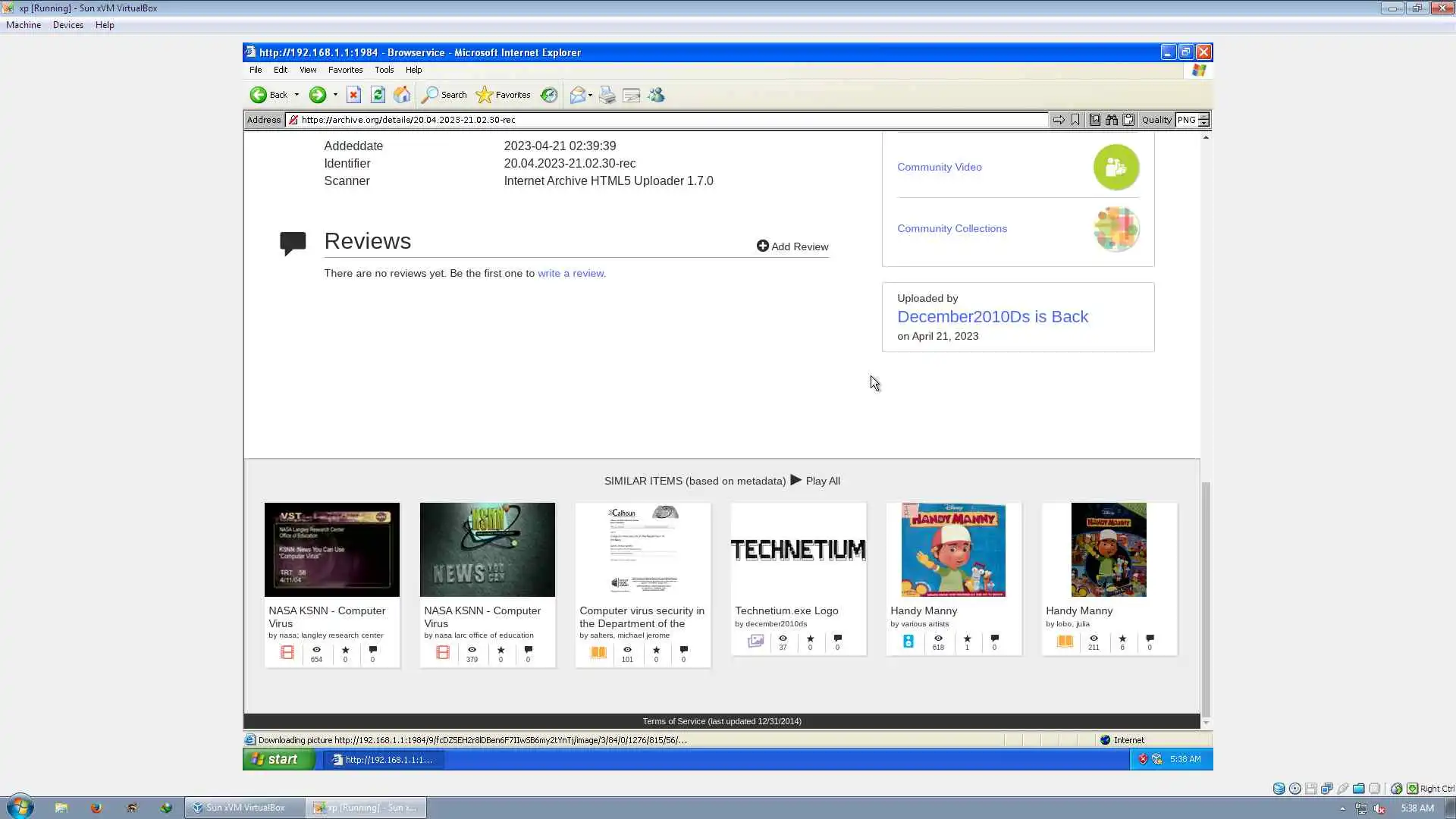
Task: Open the Back button history dropdown
Action: pos(297,95)
